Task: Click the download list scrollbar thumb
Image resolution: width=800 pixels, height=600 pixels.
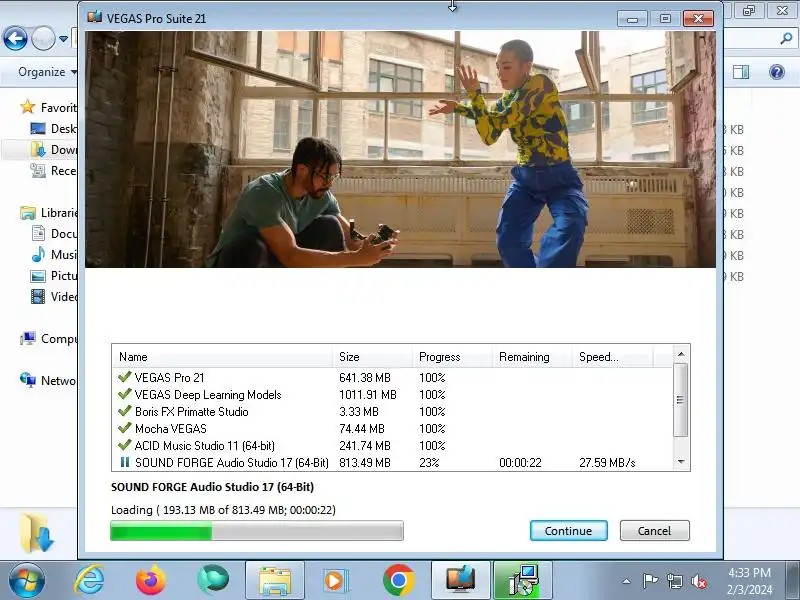Action: click(681, 400)
